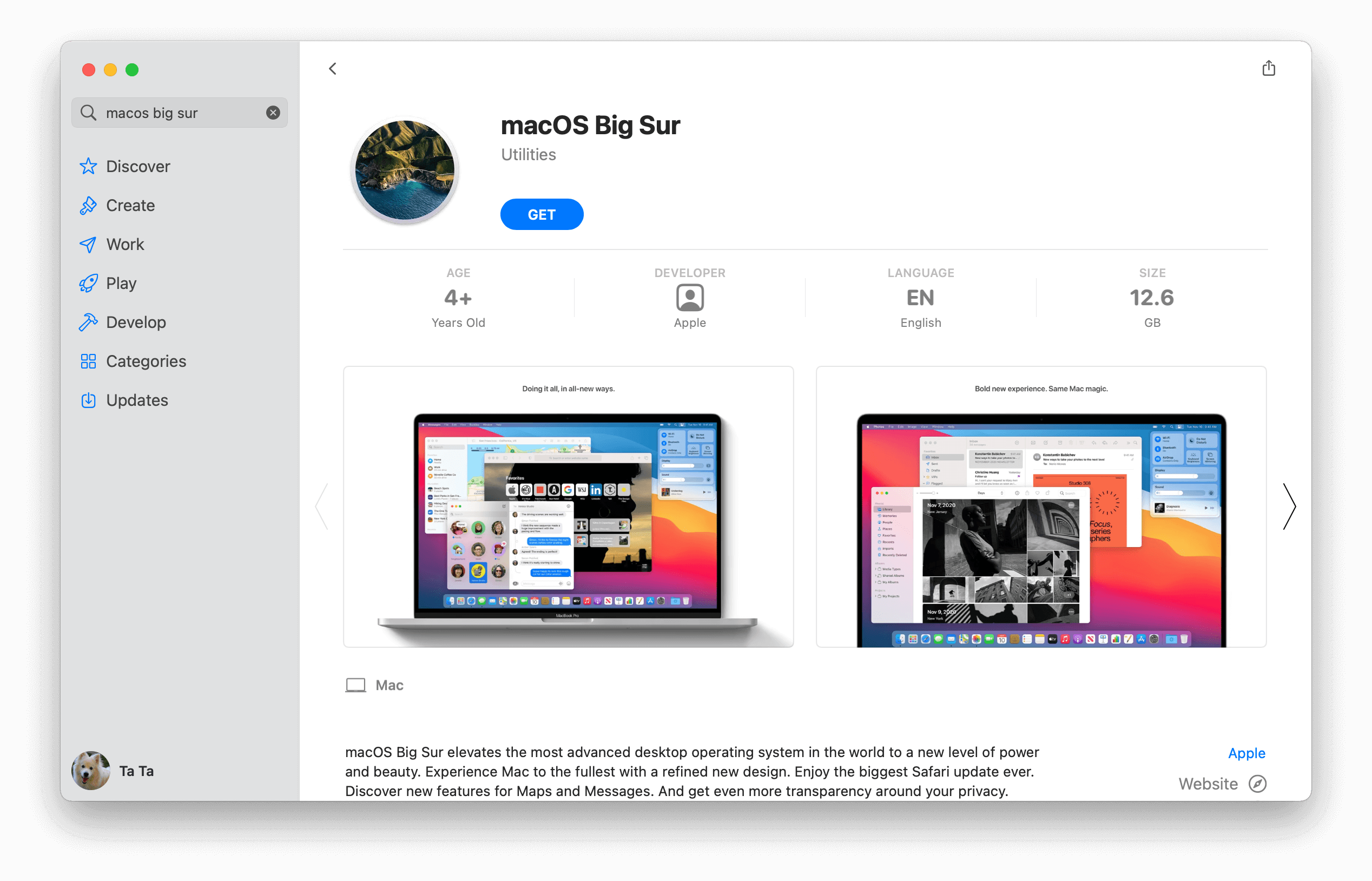
Task: Click the GET button to download
Action: click(x=542, y=213)
